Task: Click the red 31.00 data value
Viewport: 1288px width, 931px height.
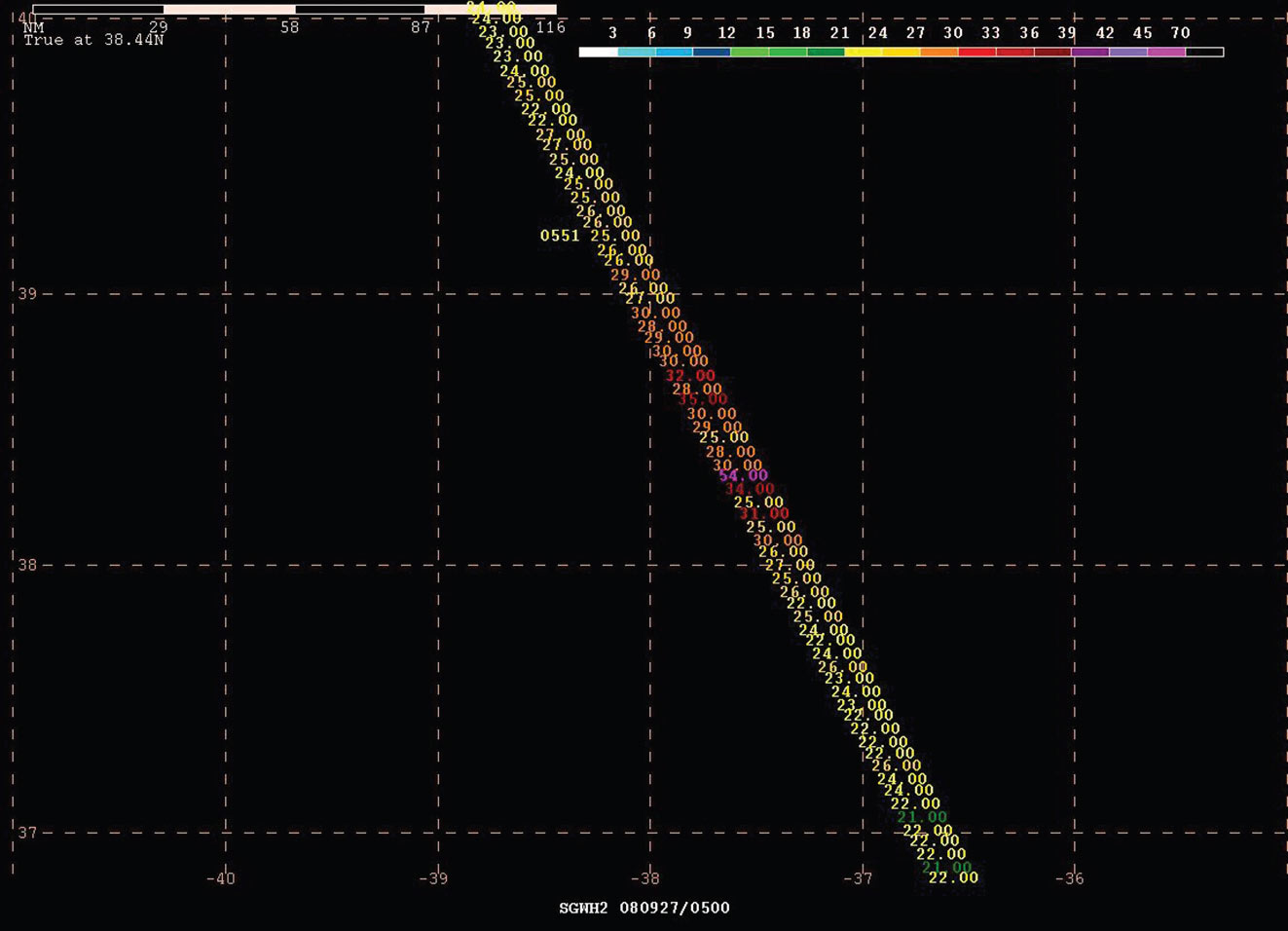Action: coord(764,513)
